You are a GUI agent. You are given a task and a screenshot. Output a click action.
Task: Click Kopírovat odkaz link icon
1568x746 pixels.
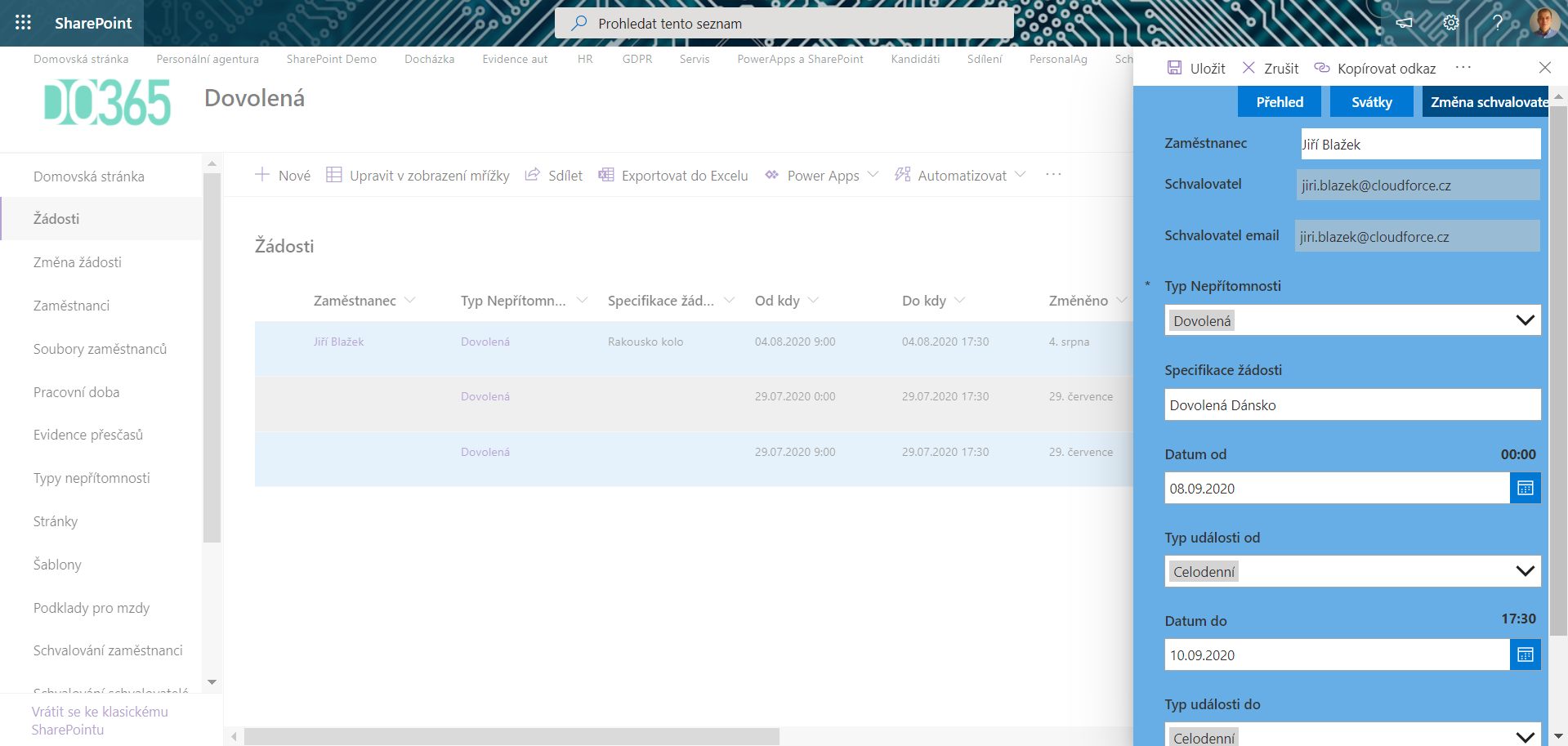(x=1321, y=69)
